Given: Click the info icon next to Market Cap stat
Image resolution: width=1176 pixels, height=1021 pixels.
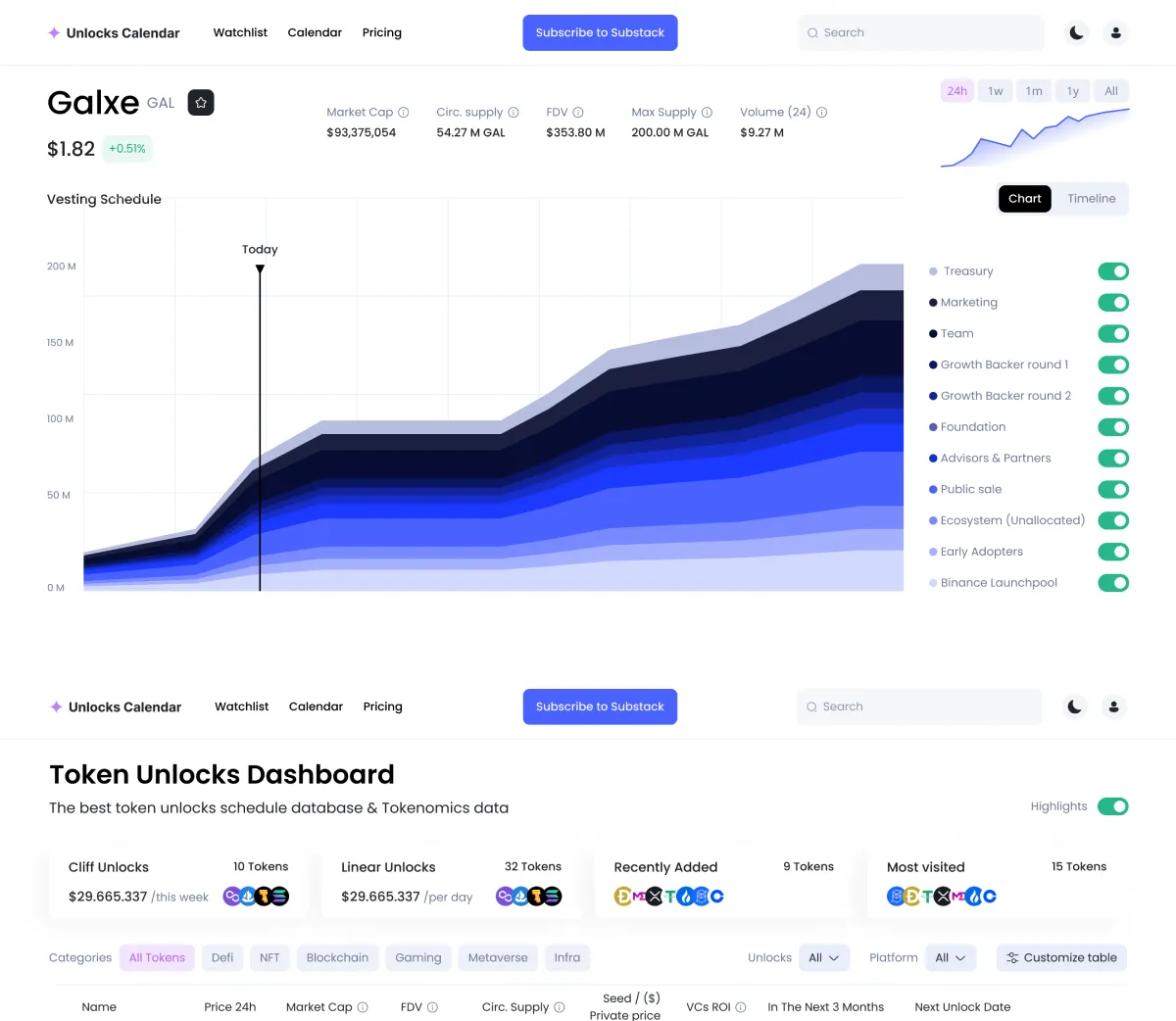Looking at the screenshot, I should coord(404,112).
